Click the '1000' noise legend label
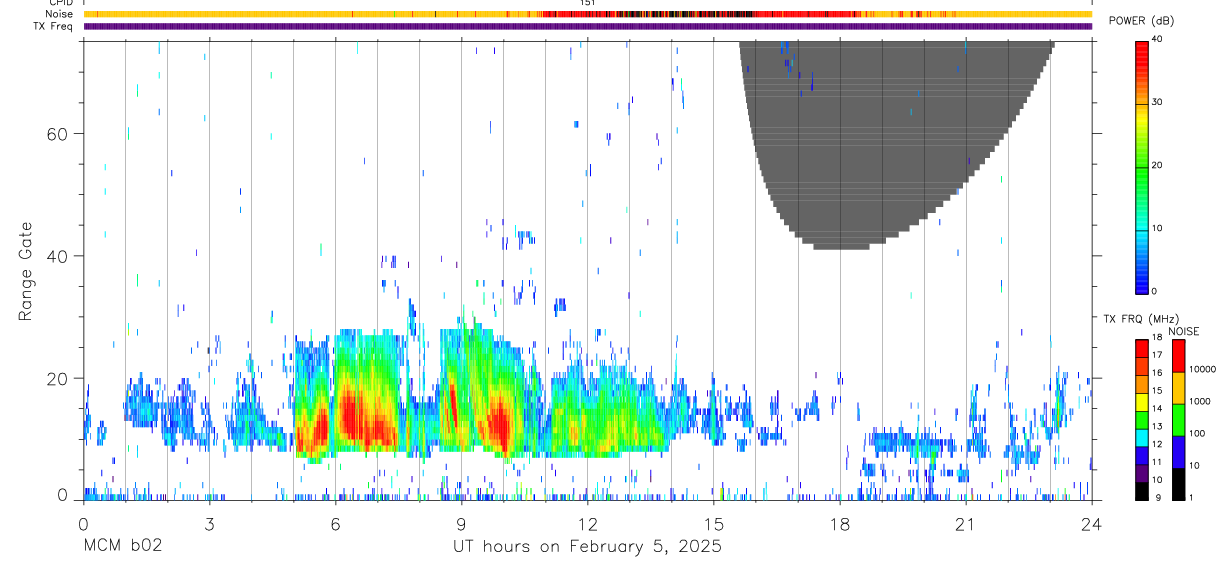Viewport: 1228px width, 567px height. (x=1199, y=401)
